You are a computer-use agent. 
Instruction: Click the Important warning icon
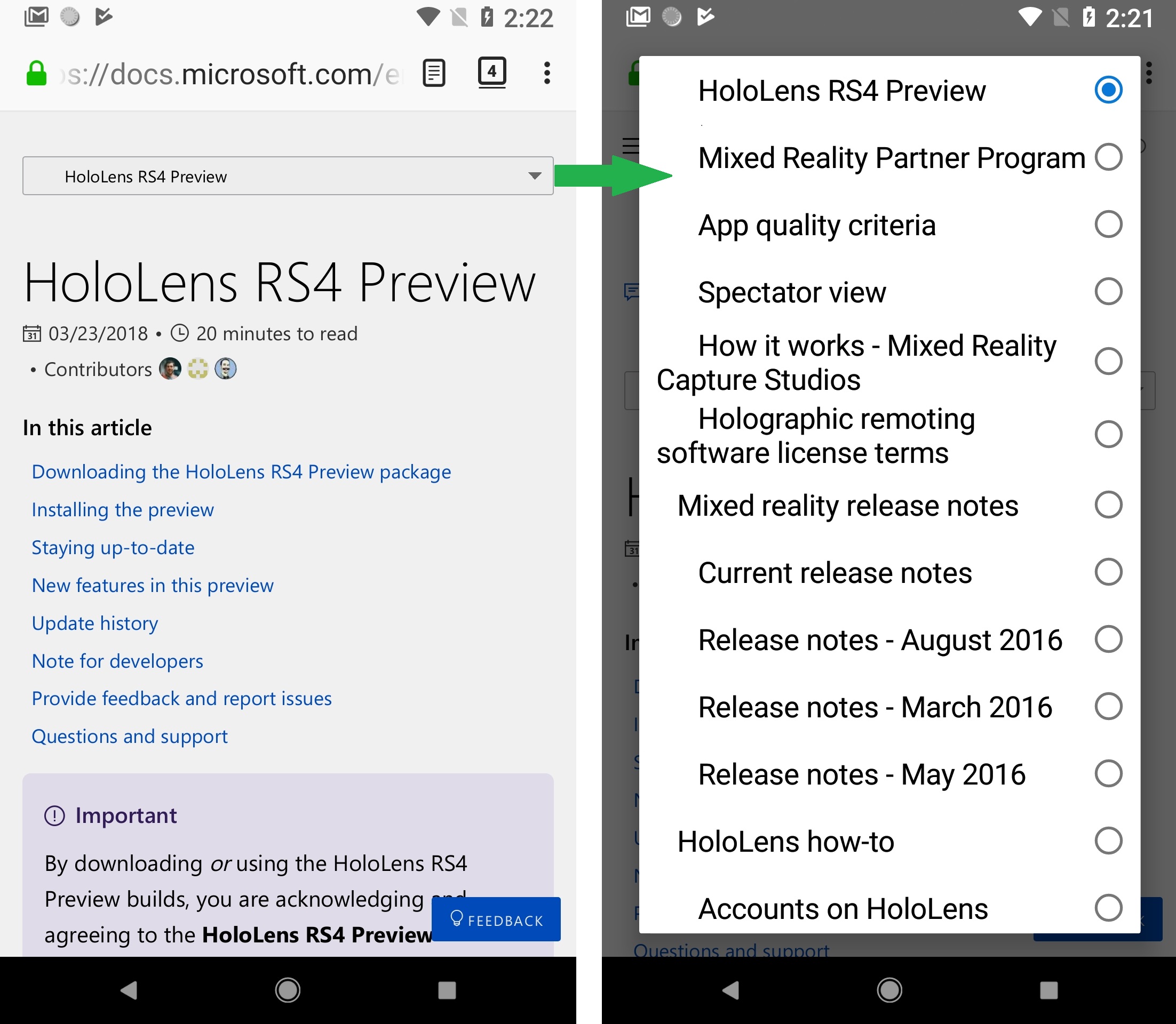point(53,815)
